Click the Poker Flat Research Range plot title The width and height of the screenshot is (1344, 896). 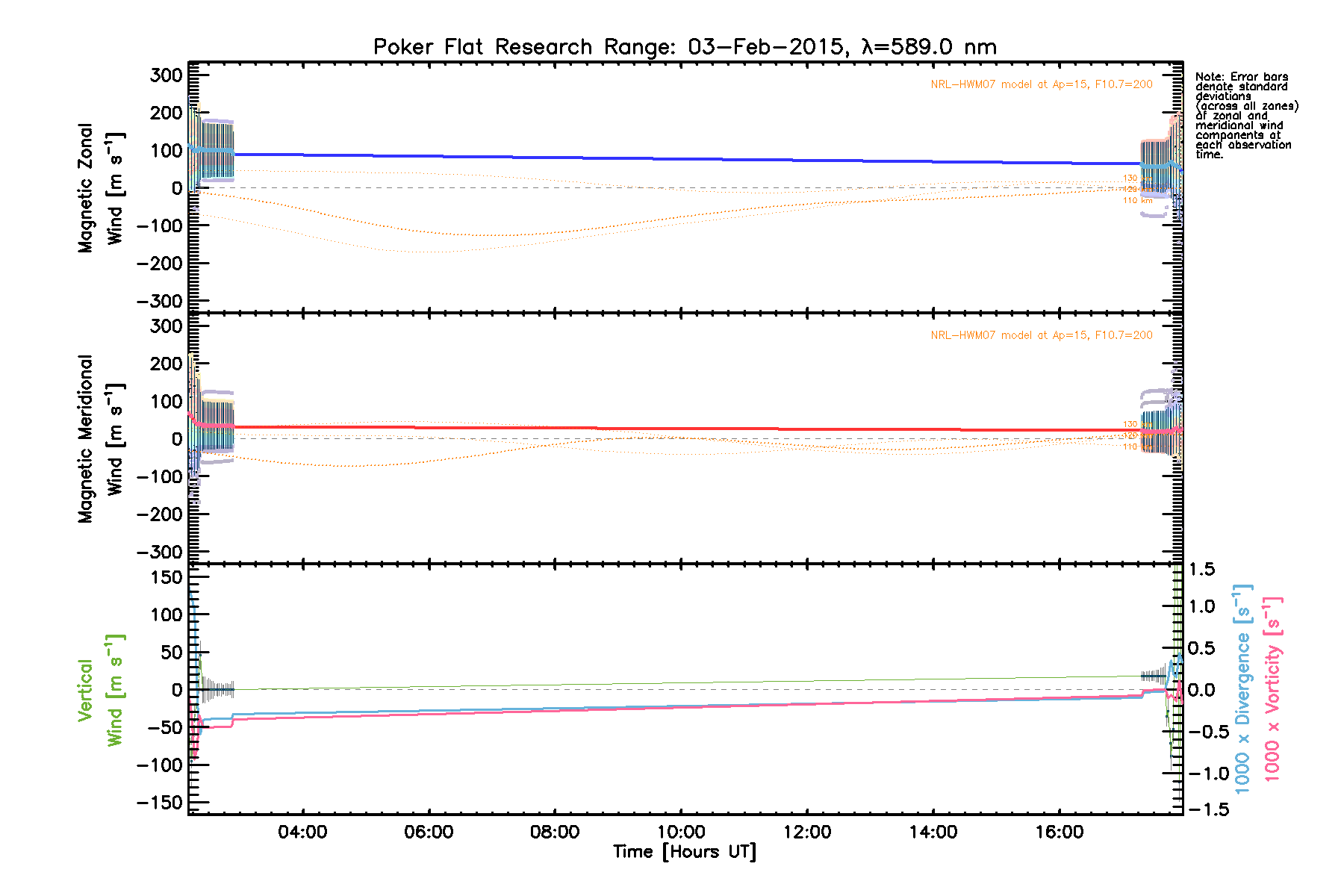pyautogui.click(x=685, y=47)
